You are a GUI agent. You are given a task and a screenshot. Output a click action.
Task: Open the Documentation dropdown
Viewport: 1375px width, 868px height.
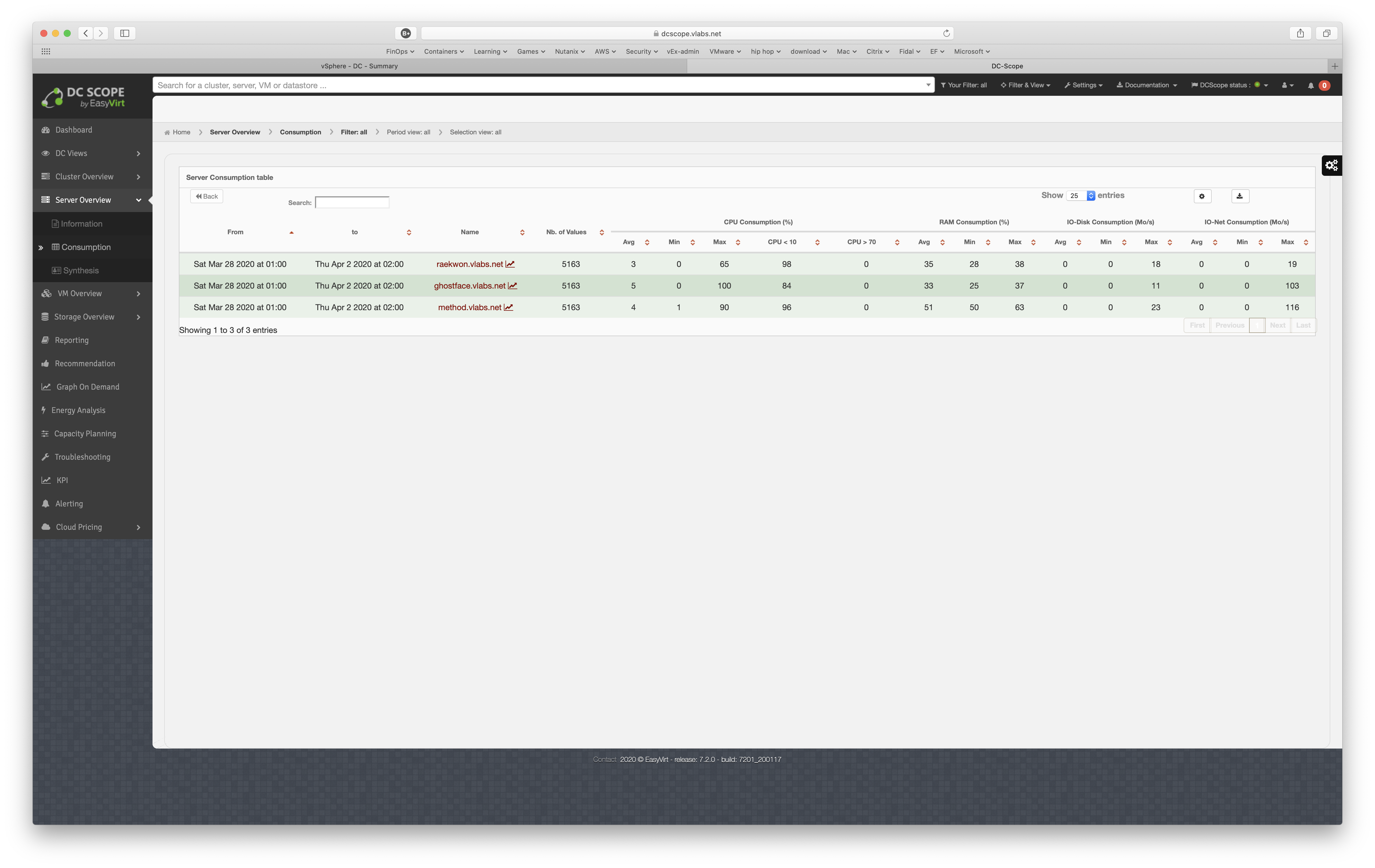(x=1147, y=85)
